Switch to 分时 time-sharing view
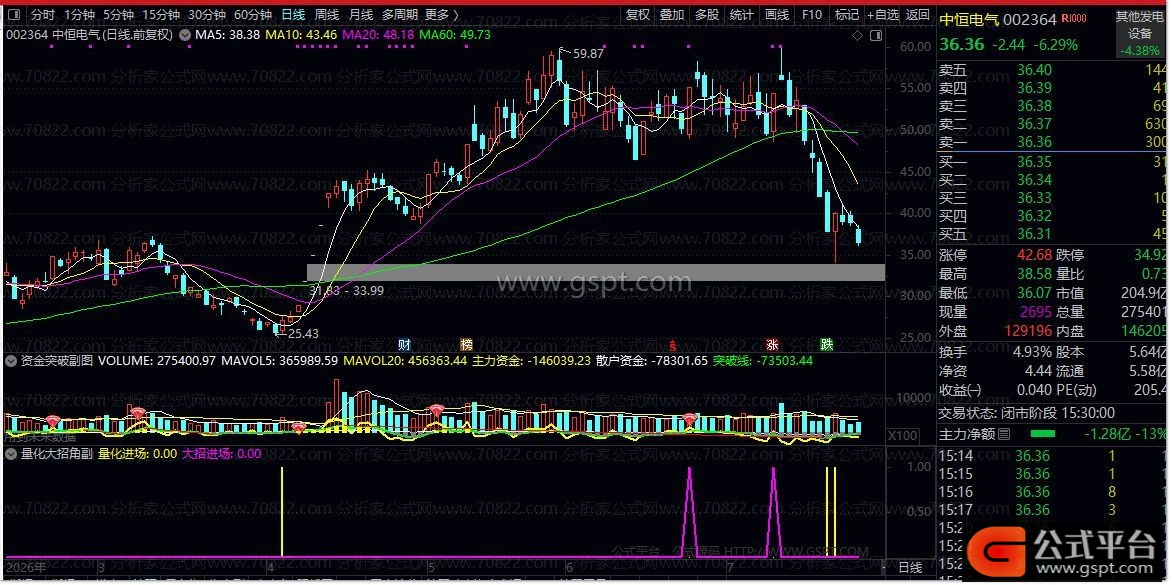The width and height of the screenshot is (1172, 585). coord(43,15)
